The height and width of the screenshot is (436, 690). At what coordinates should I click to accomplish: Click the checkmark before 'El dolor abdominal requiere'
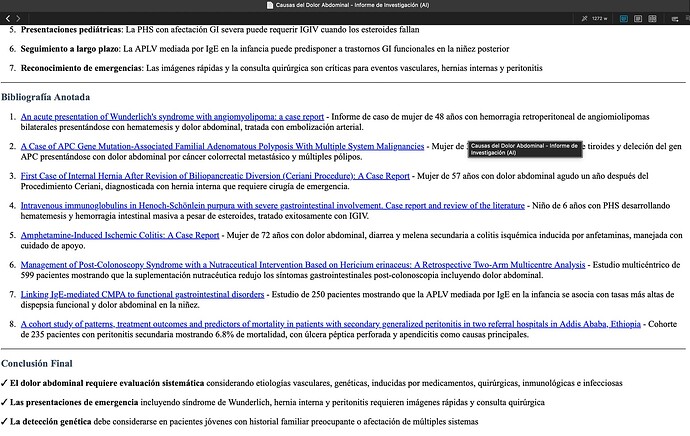click(5, 383)
